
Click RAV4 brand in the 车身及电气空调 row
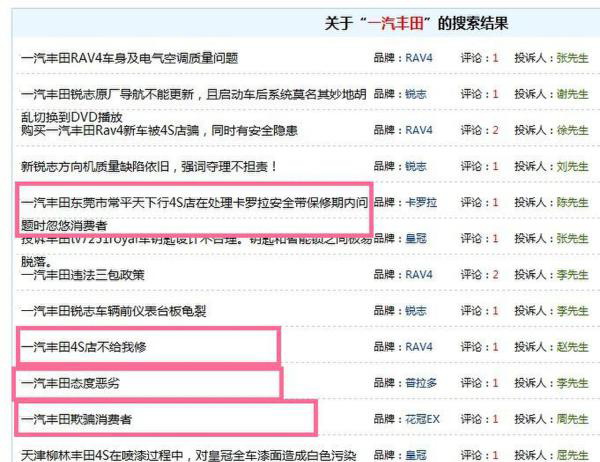pyautogui.click(x=419, y=58)
